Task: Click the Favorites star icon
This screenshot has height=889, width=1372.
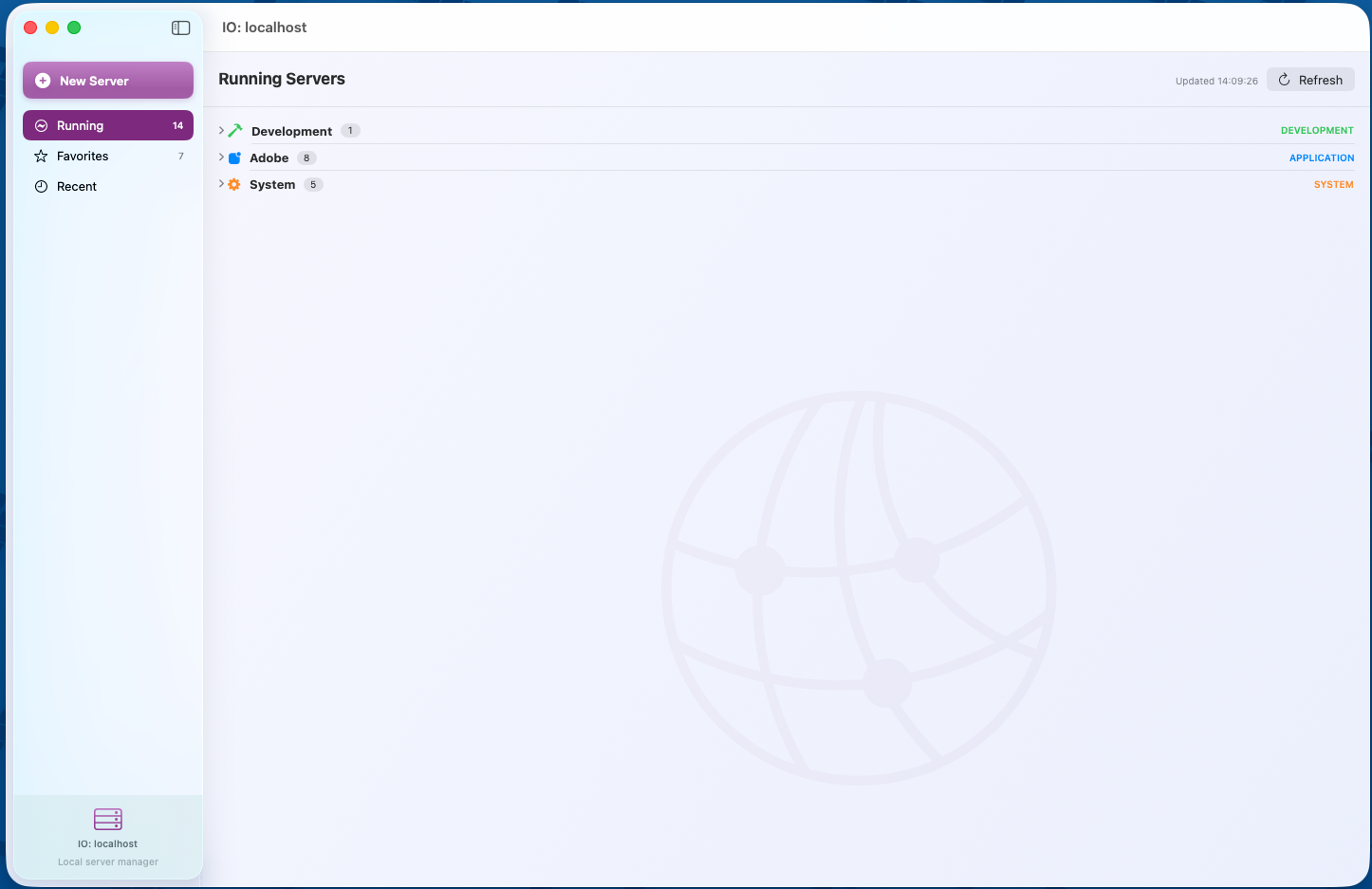Action: [41, 156]
